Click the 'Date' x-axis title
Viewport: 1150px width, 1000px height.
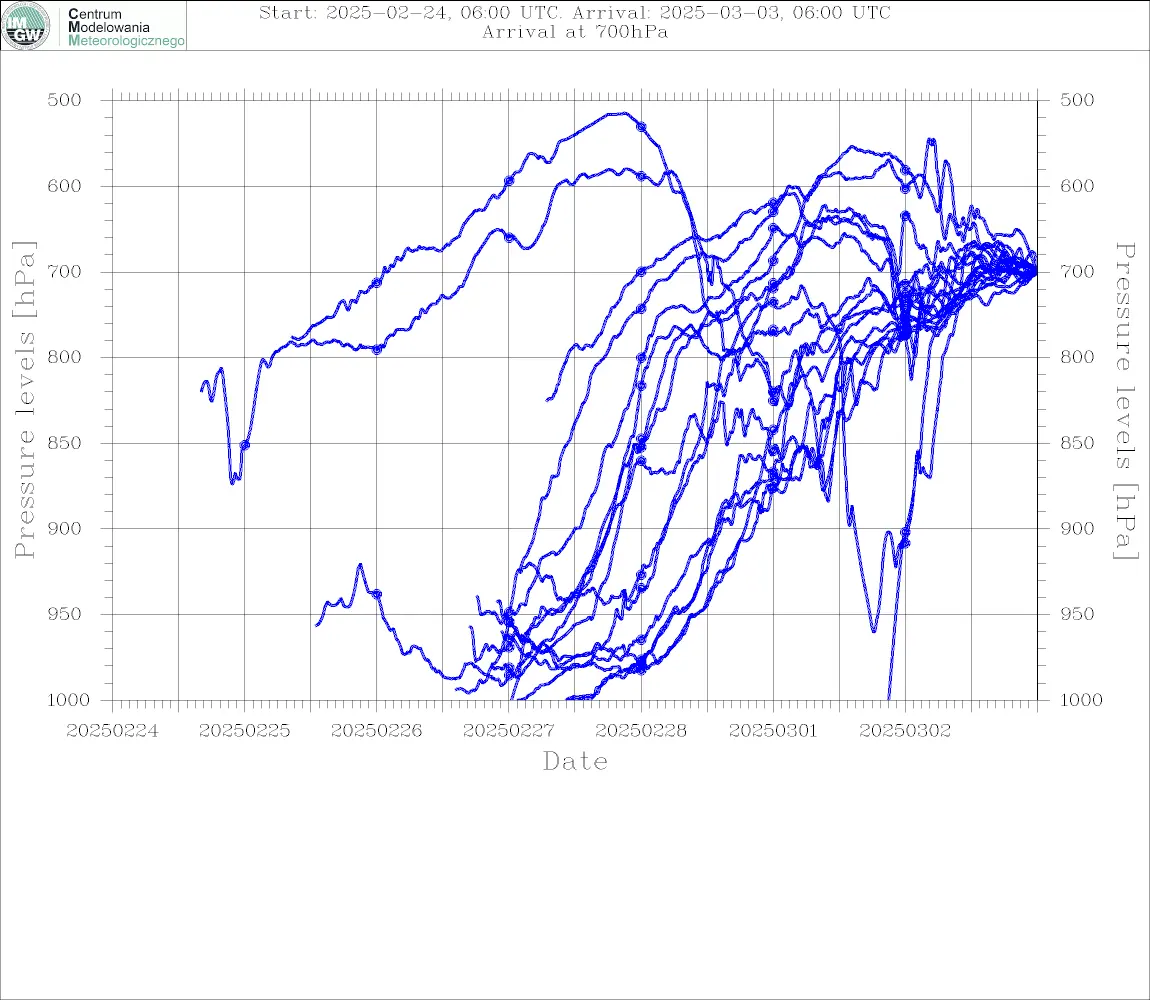coord(575,762)
